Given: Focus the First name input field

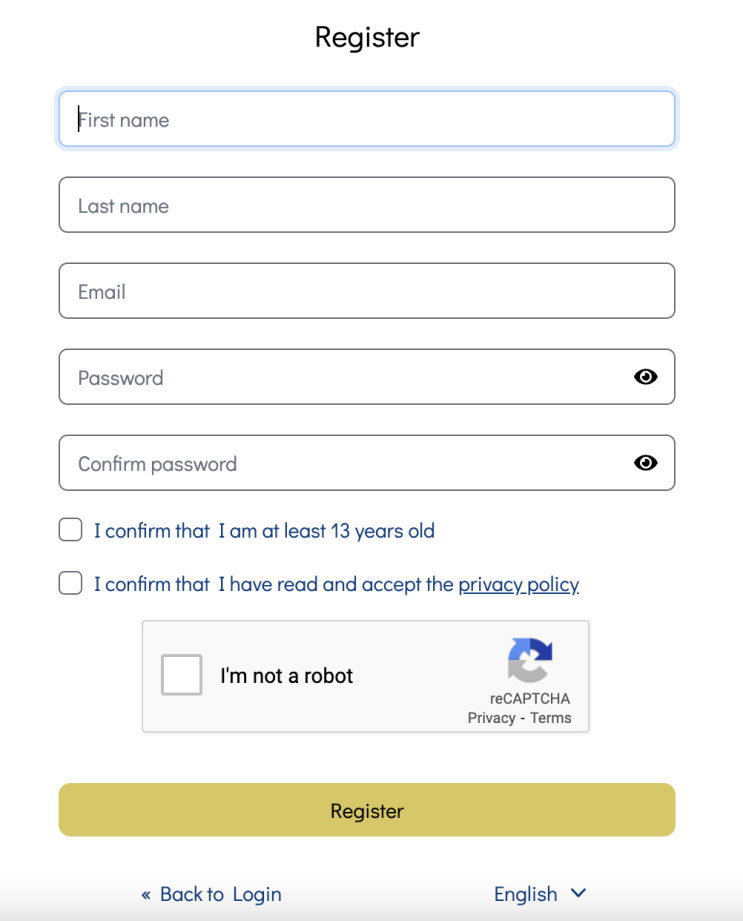Looking at the screenshot, I should point(367,119).
